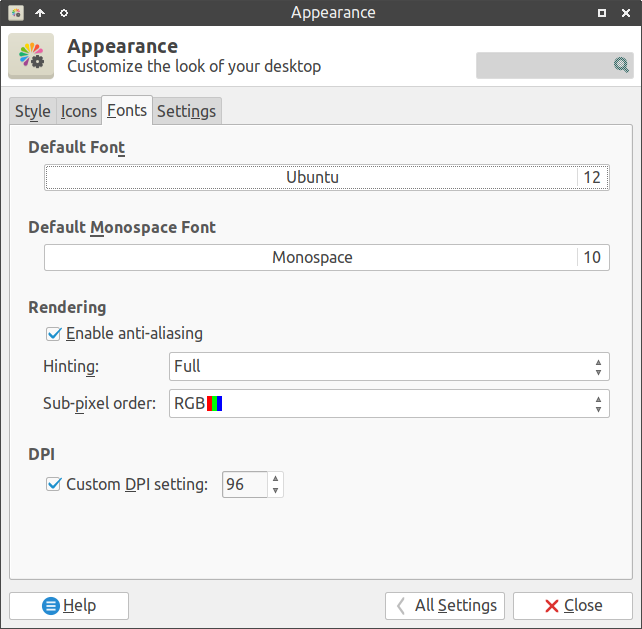Click the up-arrow shade icon in title bar
642x629 pixels.
40,13
